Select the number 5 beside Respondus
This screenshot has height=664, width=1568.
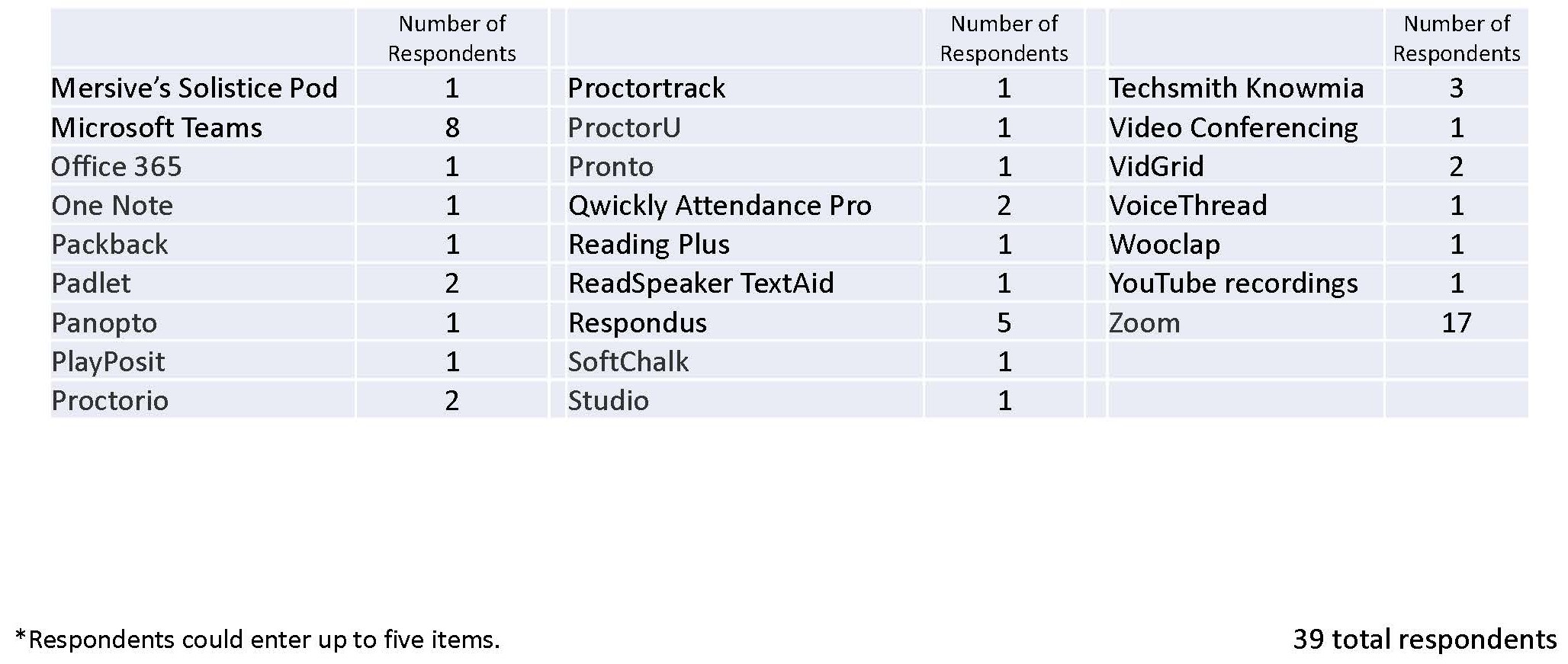(x=1004, y=322)
